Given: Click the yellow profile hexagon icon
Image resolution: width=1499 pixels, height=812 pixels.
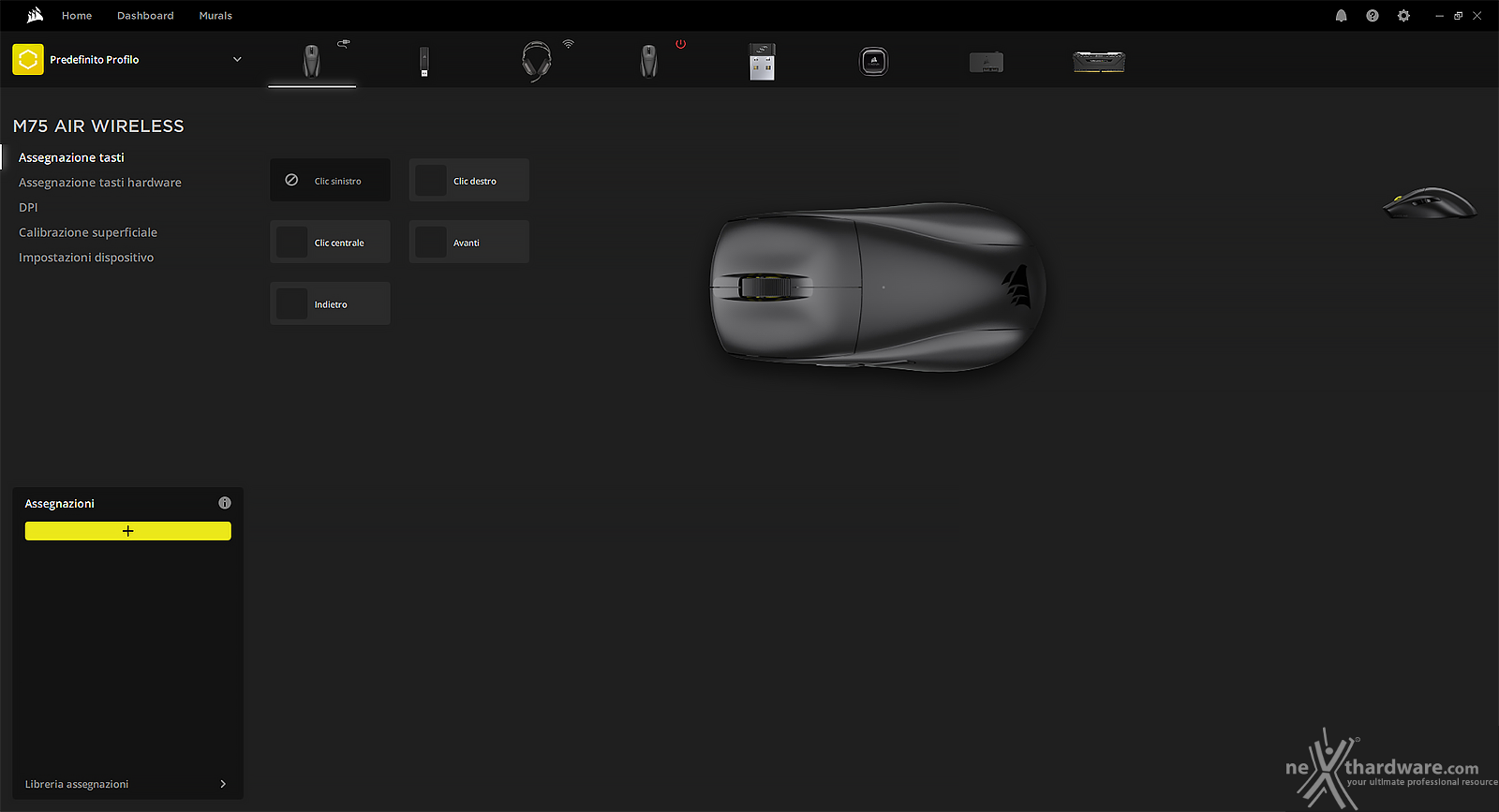Looking at the screenshot, I should point(28,60).
